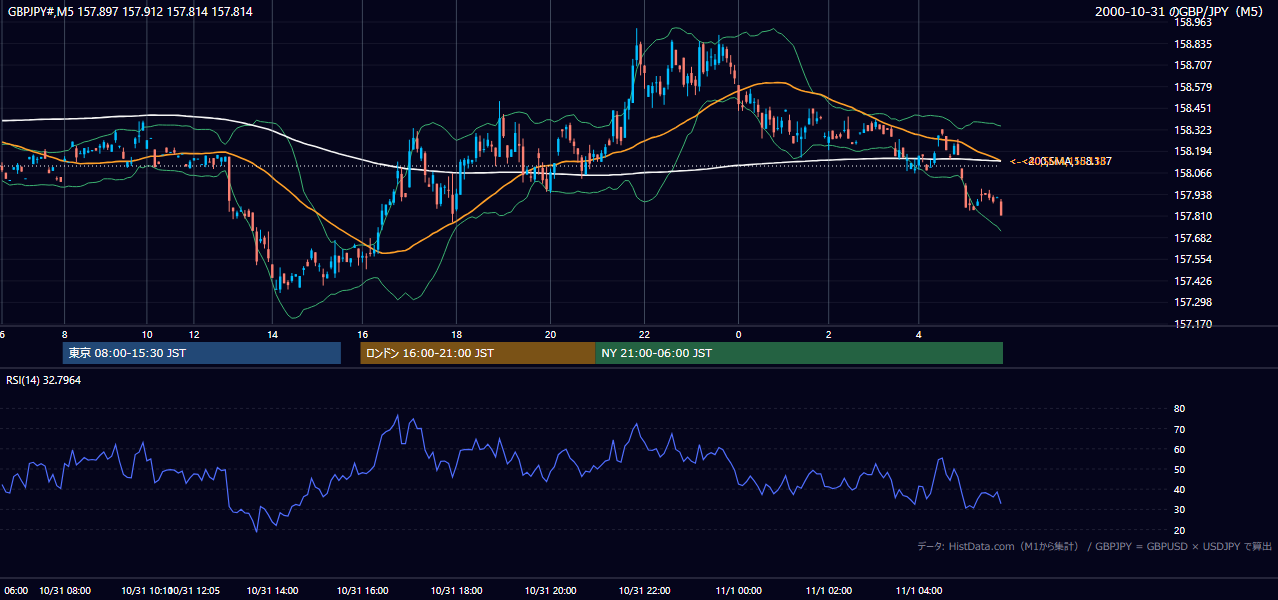
Task: Click bottom timestamp 11/1 02:00
Action: (x=829, y=591)
